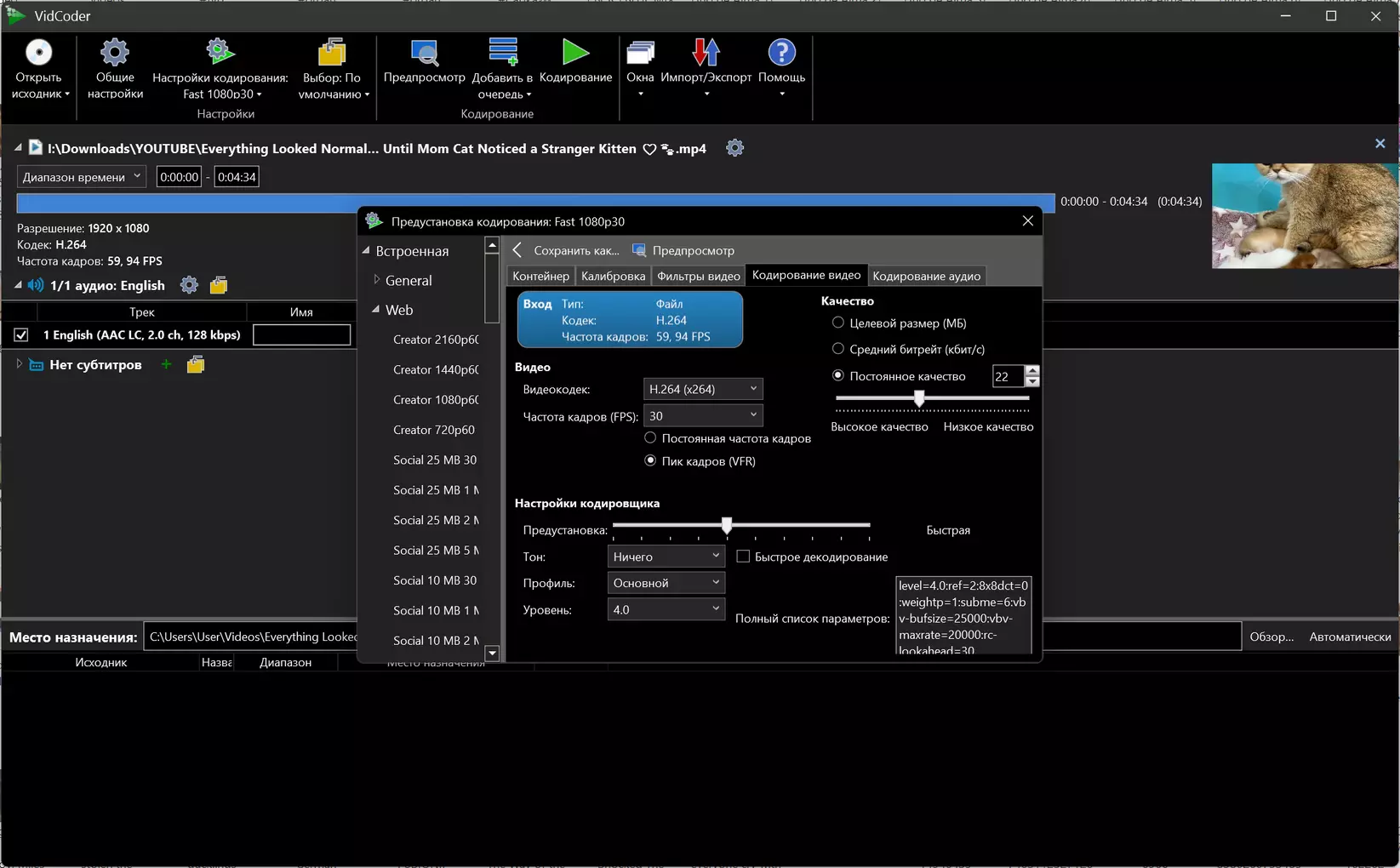Start encoding with green play icon
Image resolution: width=1400 pixels, height=868 pixels.
pyautogui.click(x=575, y=52)
